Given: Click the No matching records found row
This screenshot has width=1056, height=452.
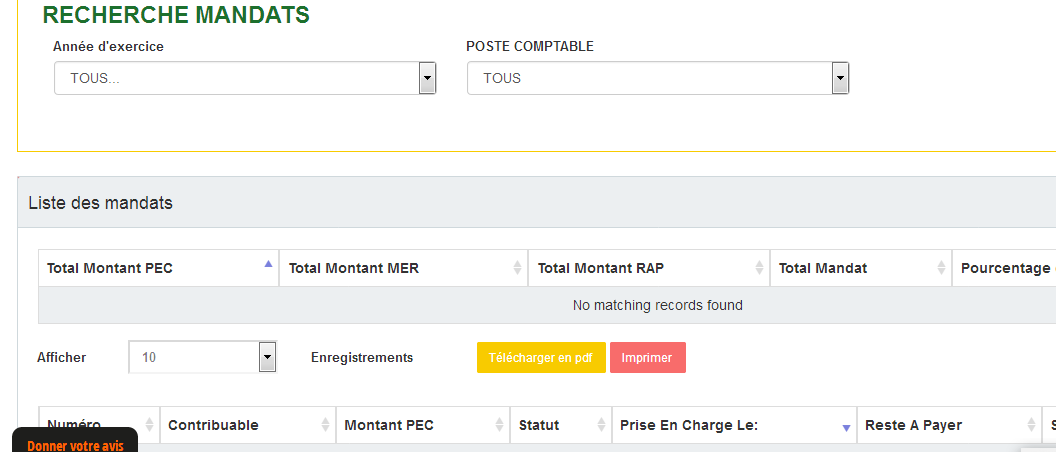Looking at the screenshot, I should point(657,305).
